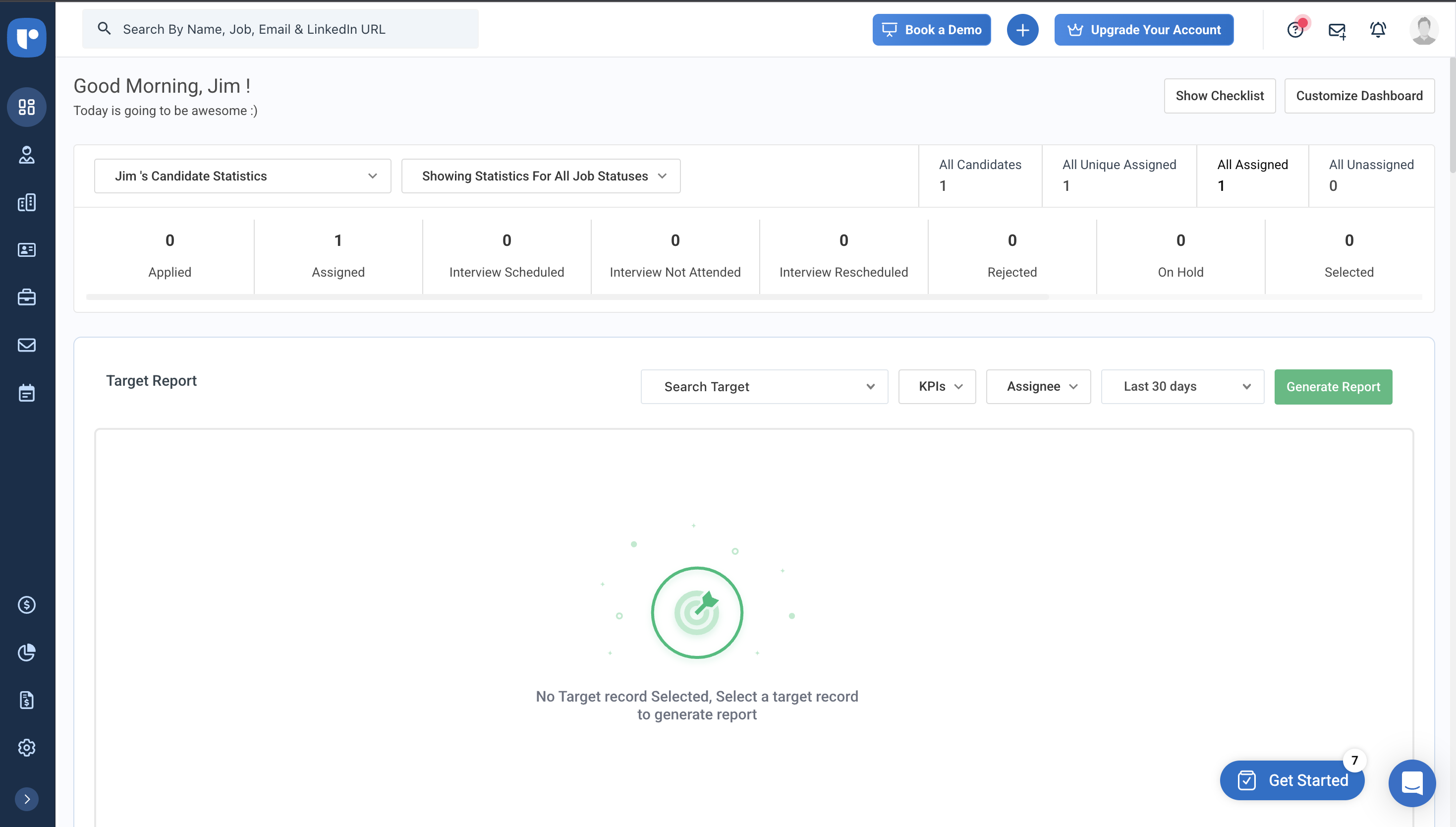Image resolution: width=1456 pixels, height=827 pixels.
Task: Expand the sidebar using the chevron arrow
Action: point(27,799)
